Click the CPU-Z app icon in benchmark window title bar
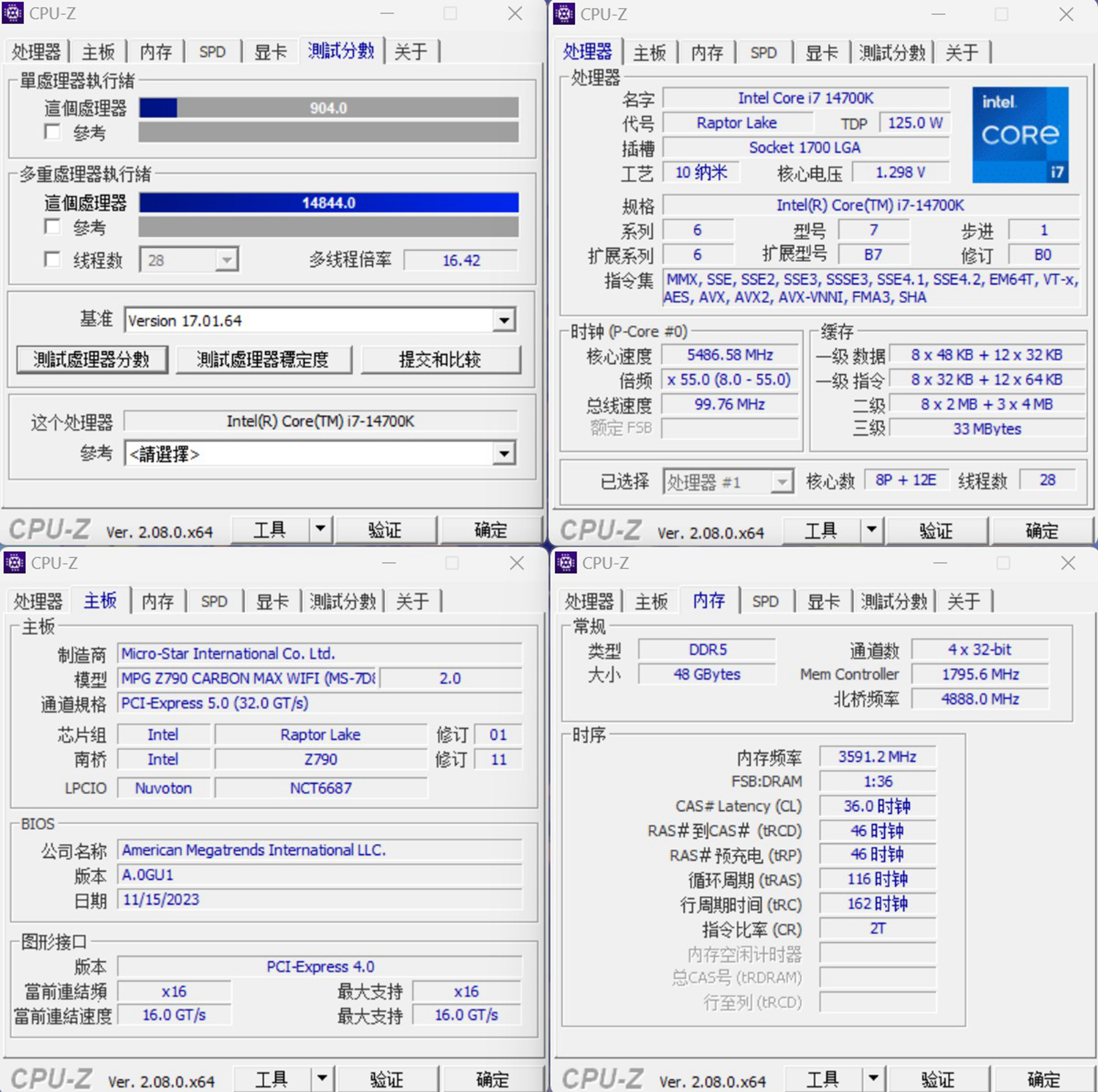 [x=13, y=13]
